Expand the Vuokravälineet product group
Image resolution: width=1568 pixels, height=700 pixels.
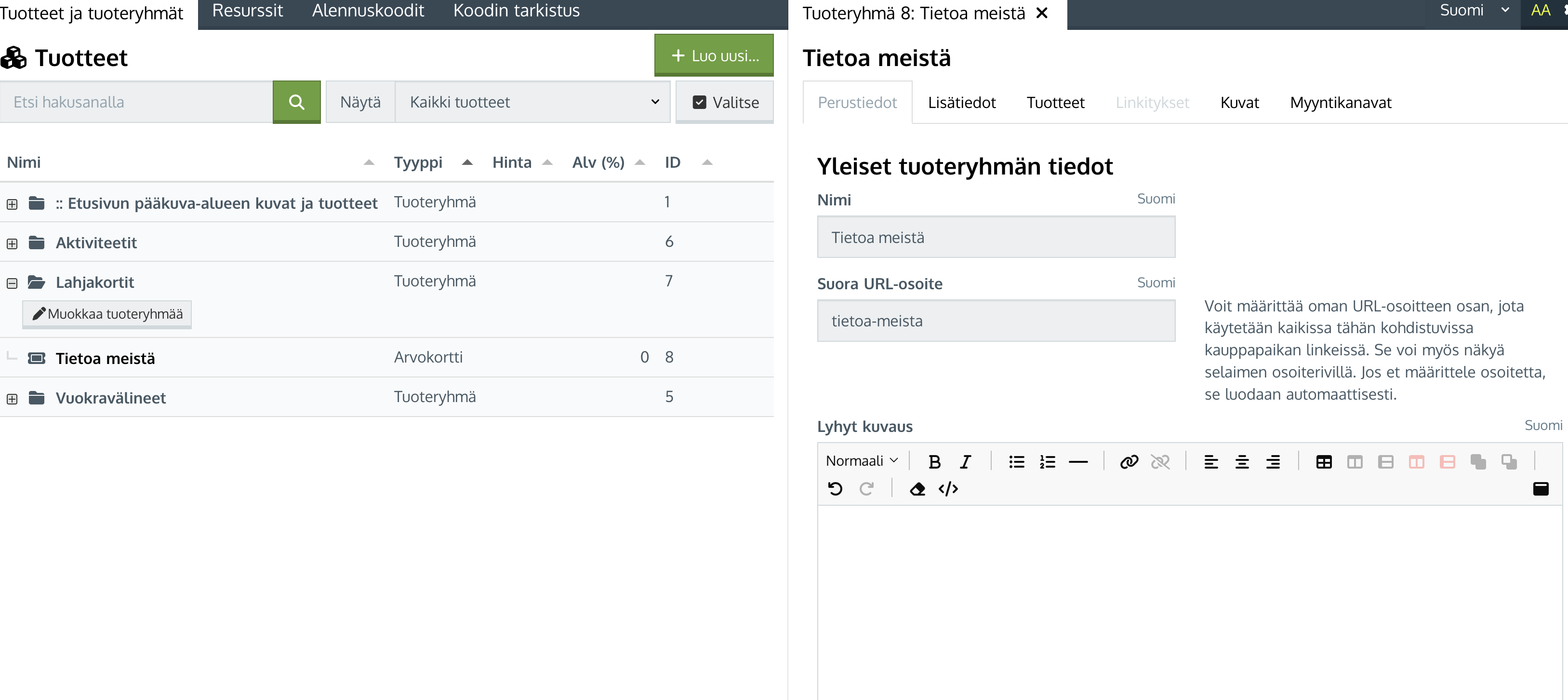(12, 399)
